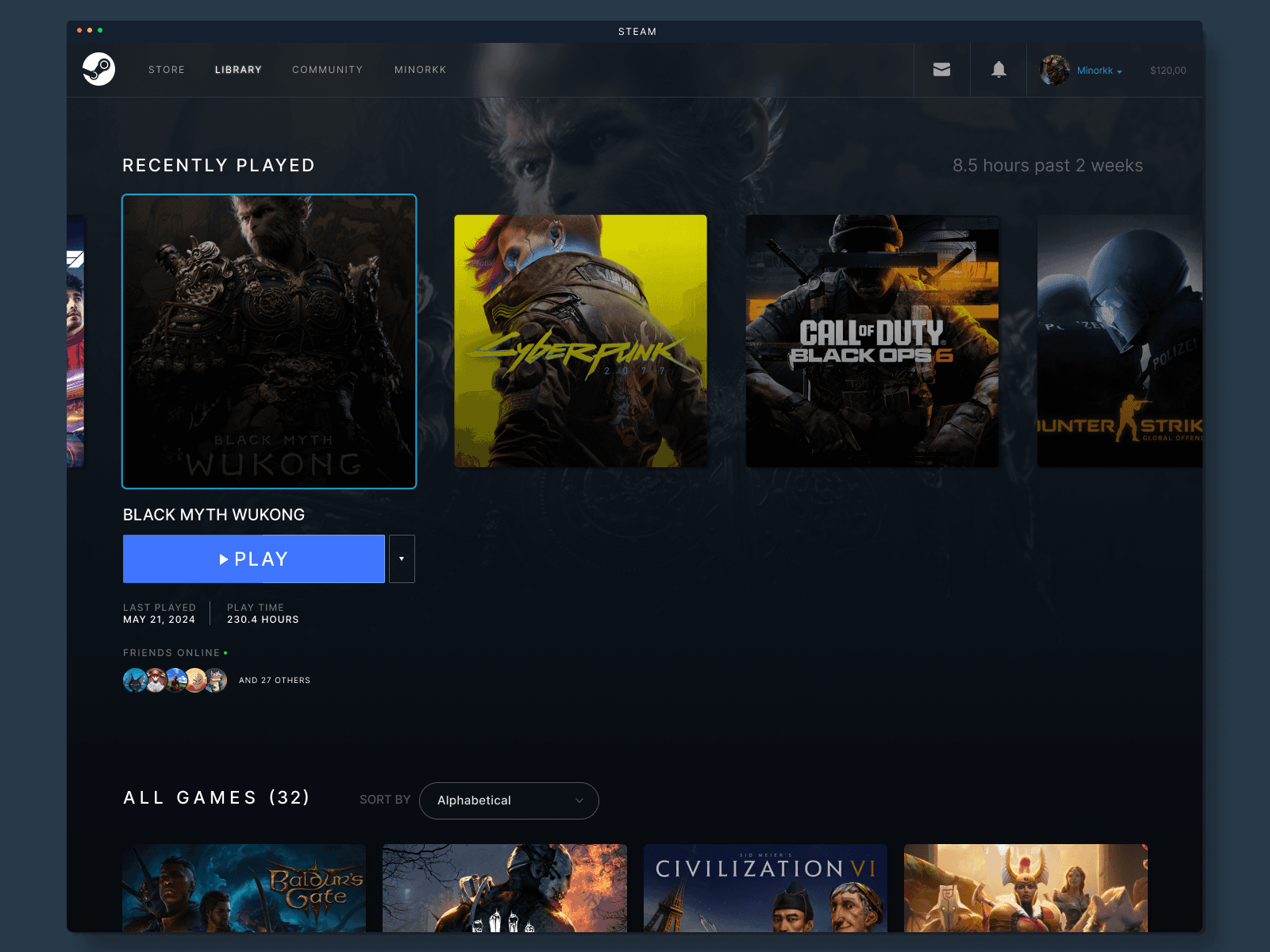The height and width of the screenshot is (952, 1270).
Task: Click the first friend avatar online
Action: click(135, 680)
